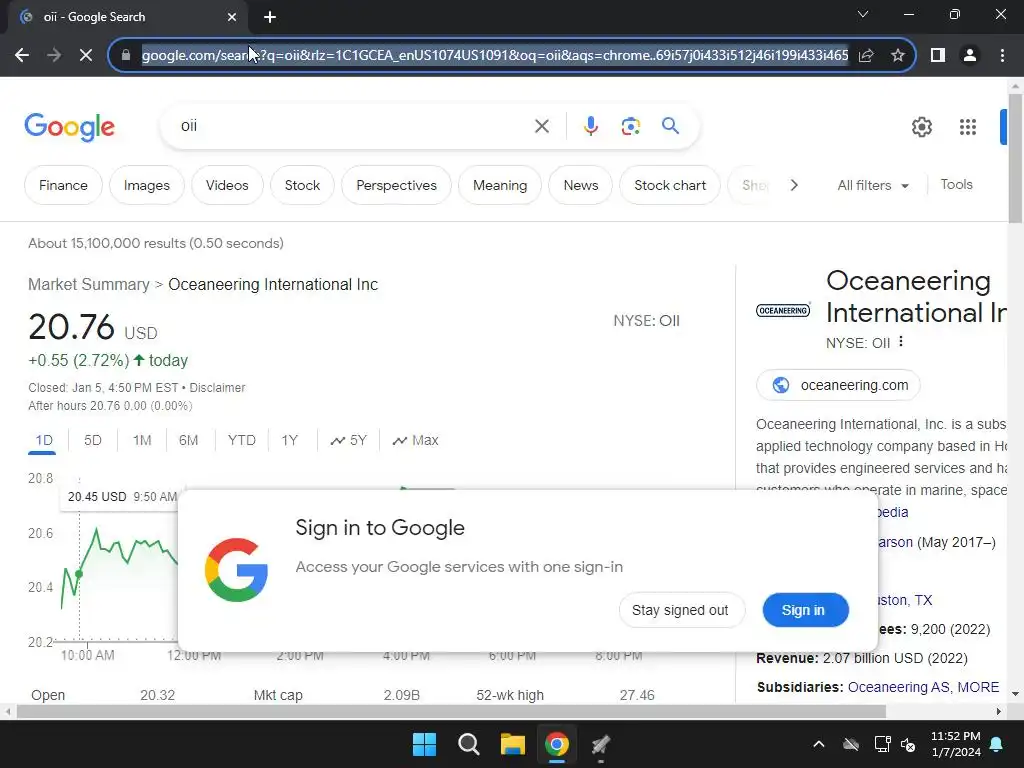Click the 'After hours 20.76' line

[110, 406]
